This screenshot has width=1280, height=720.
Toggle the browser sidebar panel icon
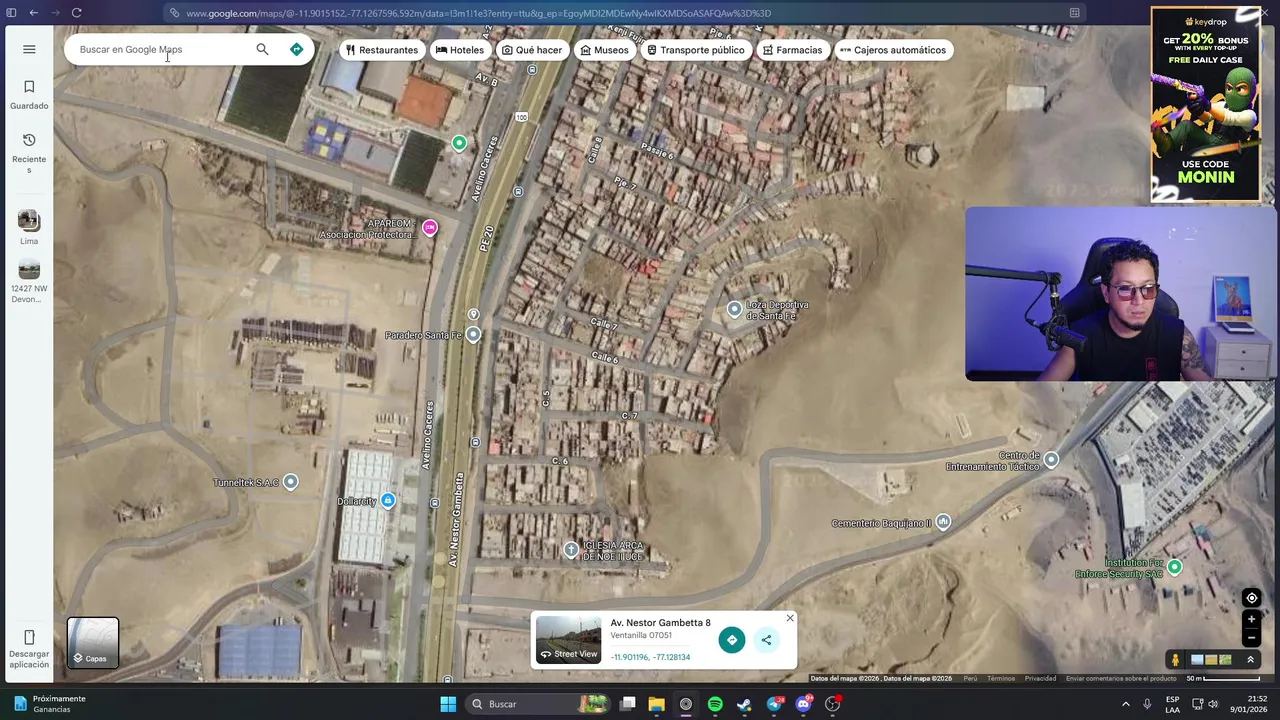(x=11, y=13)
